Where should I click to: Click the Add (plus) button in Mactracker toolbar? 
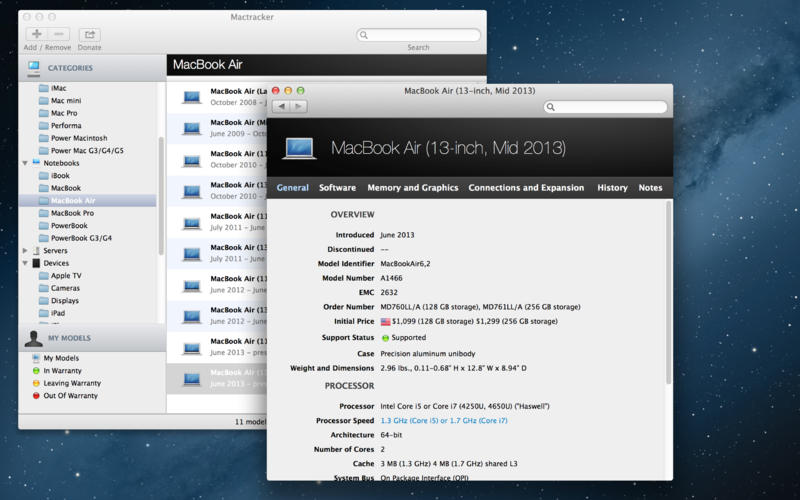coord(37,34)
